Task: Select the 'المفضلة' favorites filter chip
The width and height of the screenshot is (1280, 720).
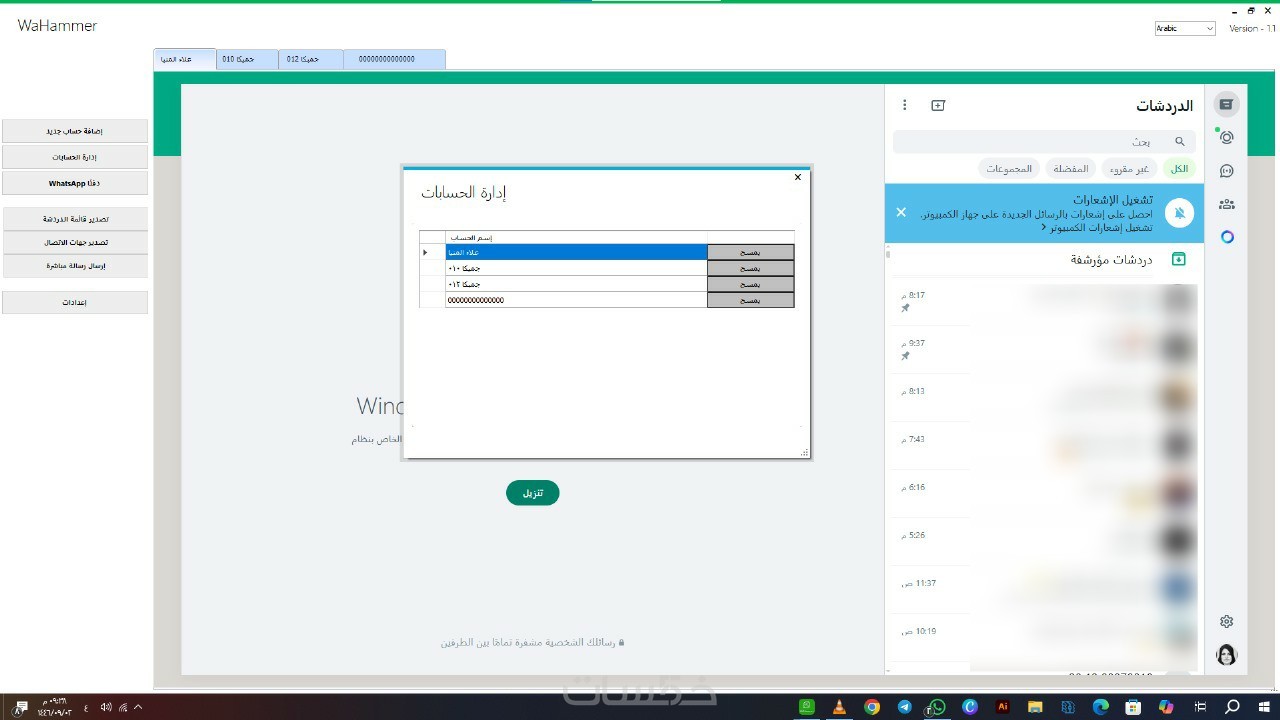Action: coord(1070,169)
